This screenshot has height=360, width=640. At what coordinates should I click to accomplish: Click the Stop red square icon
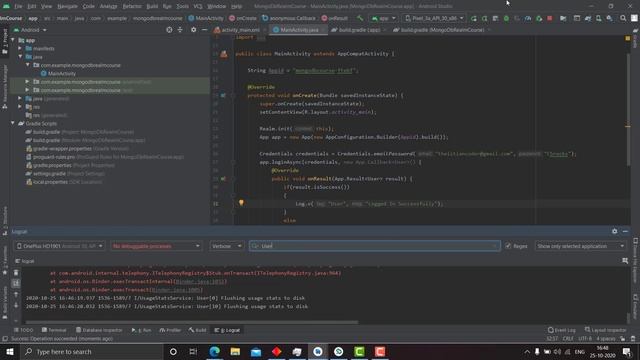550,18
